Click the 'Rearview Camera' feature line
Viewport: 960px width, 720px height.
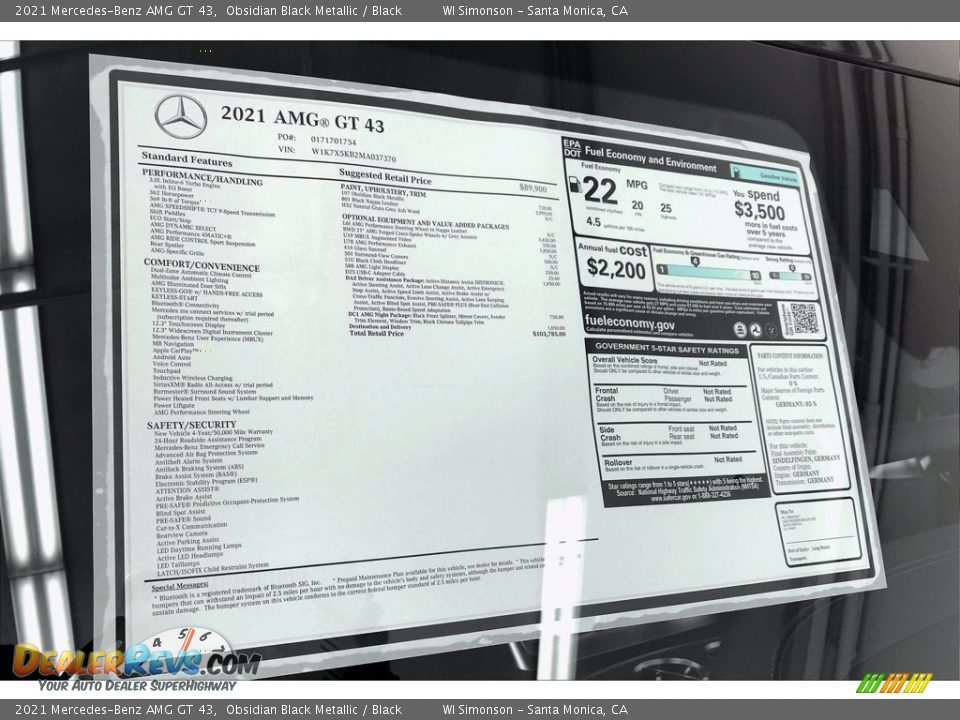(x=182, y=534)
